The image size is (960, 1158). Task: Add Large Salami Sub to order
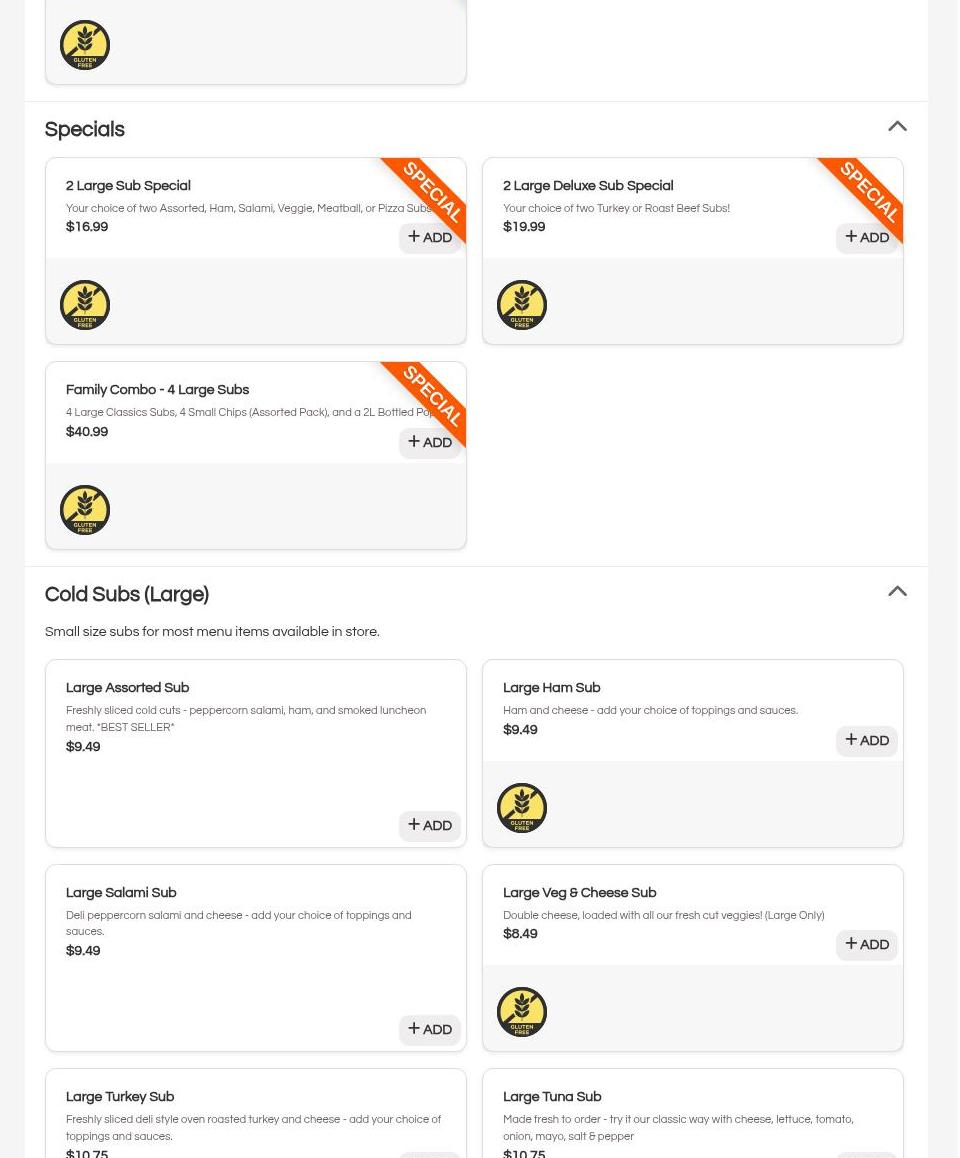tap(430, 1030)
